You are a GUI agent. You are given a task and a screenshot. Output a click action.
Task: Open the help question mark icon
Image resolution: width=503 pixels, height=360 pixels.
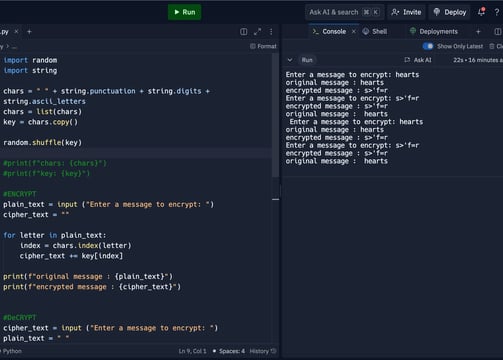pyautogui.click(x=497, y=12)
